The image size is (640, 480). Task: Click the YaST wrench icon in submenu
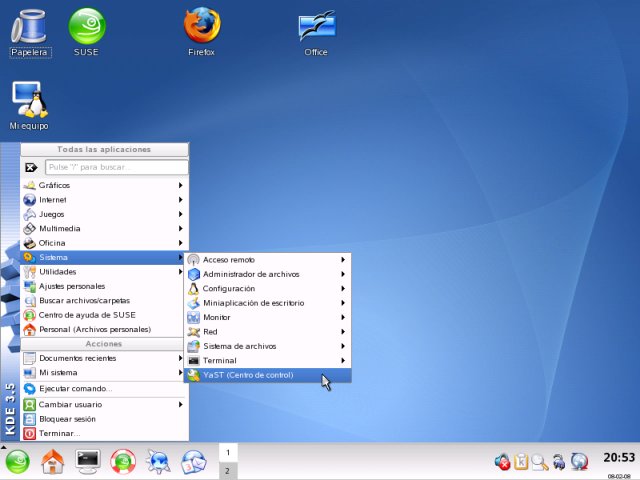tap(193, 375)
